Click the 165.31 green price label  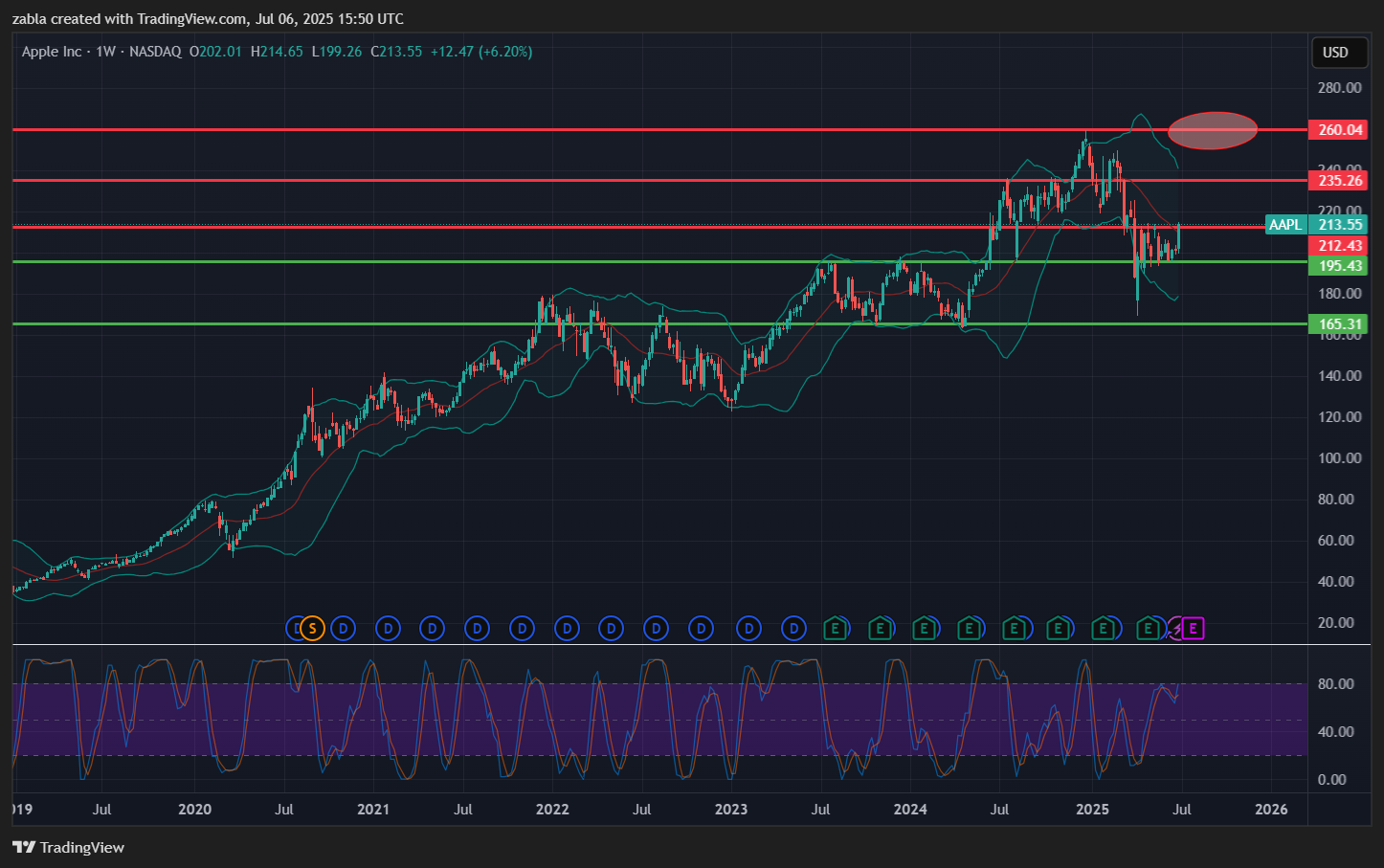tap(1338, 324)
